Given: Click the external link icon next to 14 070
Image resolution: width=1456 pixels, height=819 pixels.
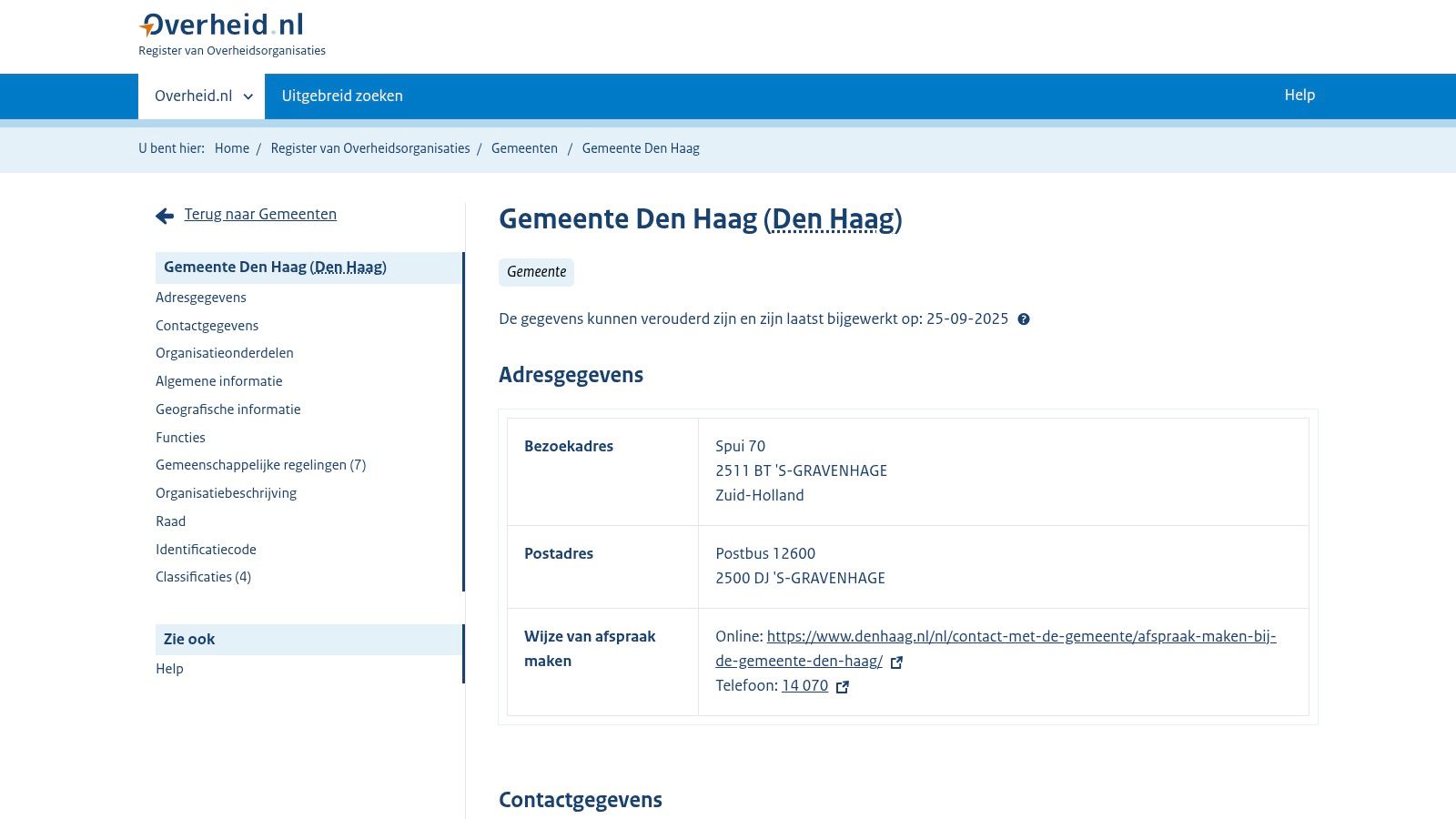Looking at the screenshot, I should coord(842,687).
